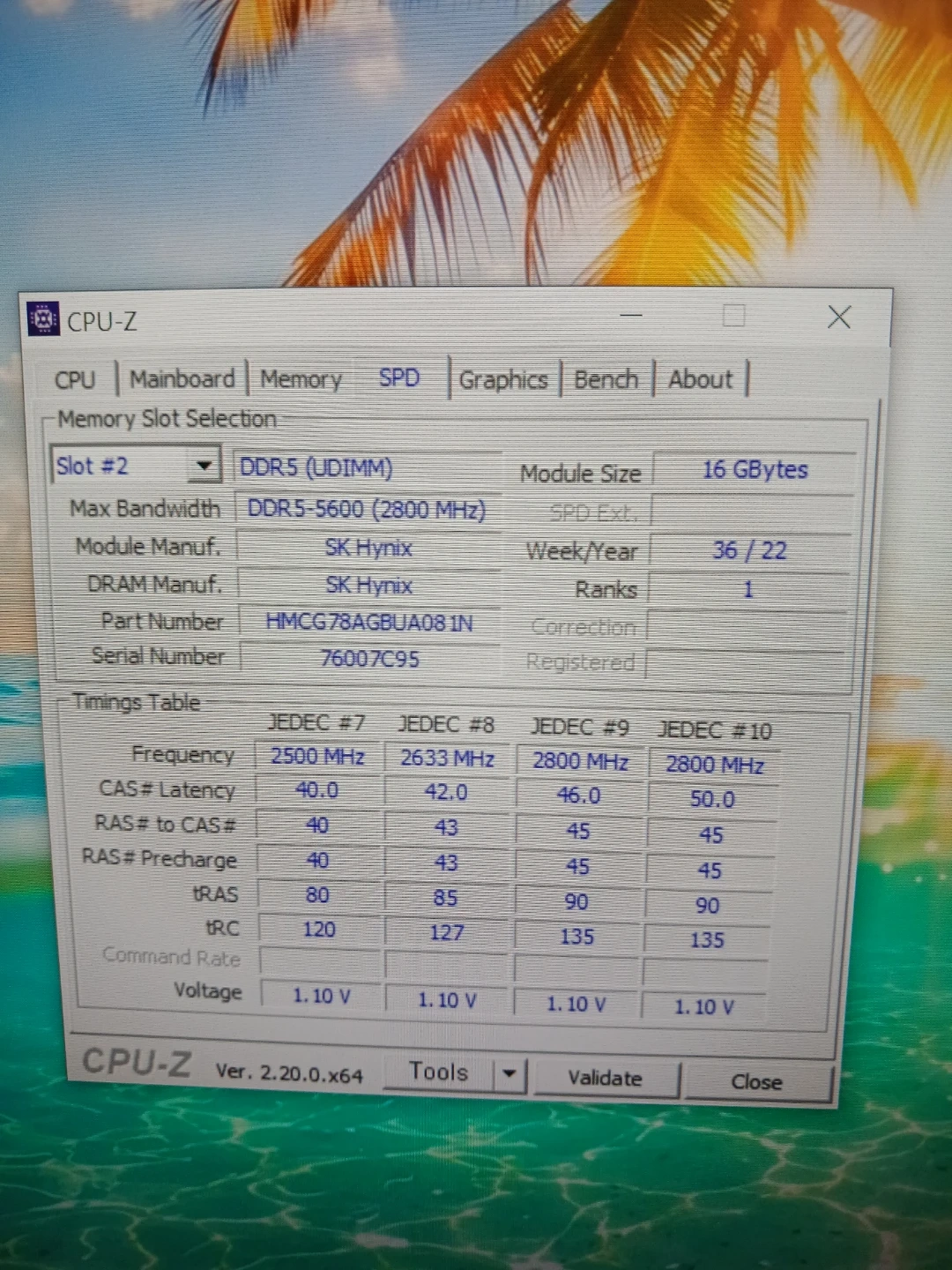This screenshot has width=952, height=1270.
Task: Switch to the Graphics tab
Action: [x=503, y=380]
